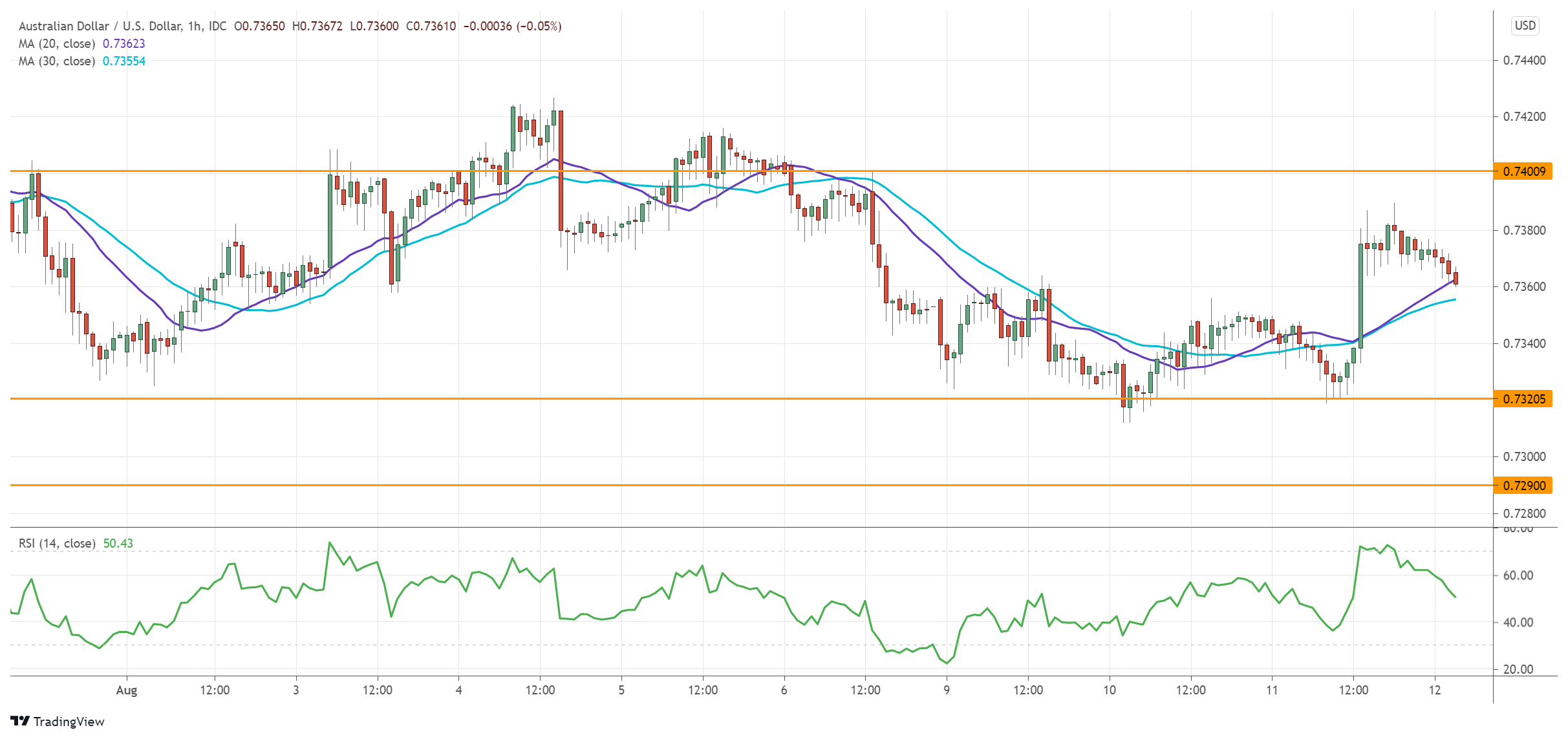
Task: Click the 12 date label on time axis
Action: [1435, 690]
